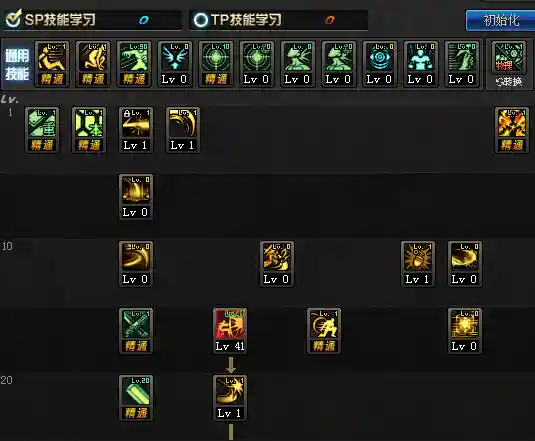Click the 初始化 reset button
The image size is (535, 441).
click(500, 20)
